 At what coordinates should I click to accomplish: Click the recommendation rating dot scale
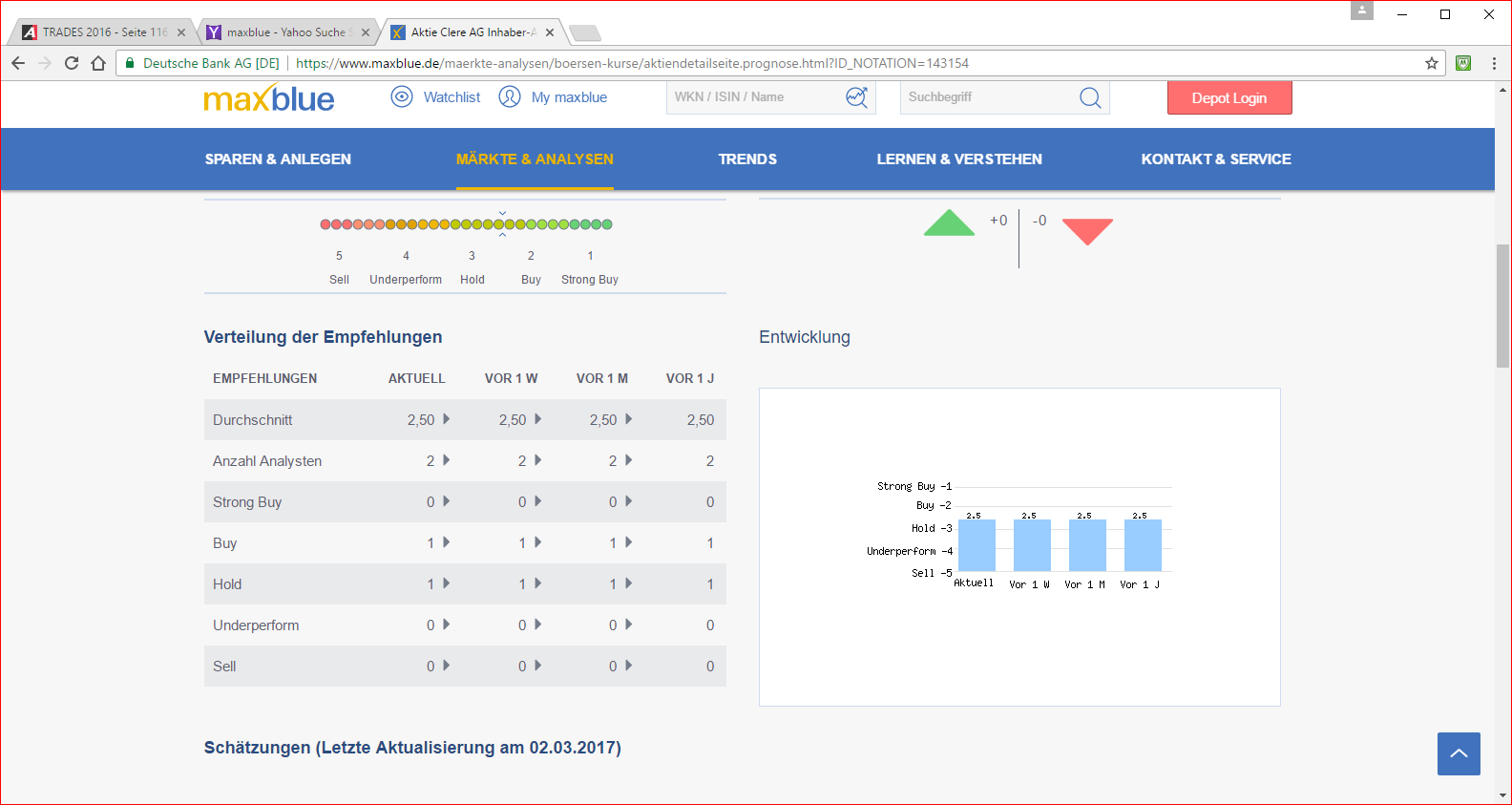point(466,224)
